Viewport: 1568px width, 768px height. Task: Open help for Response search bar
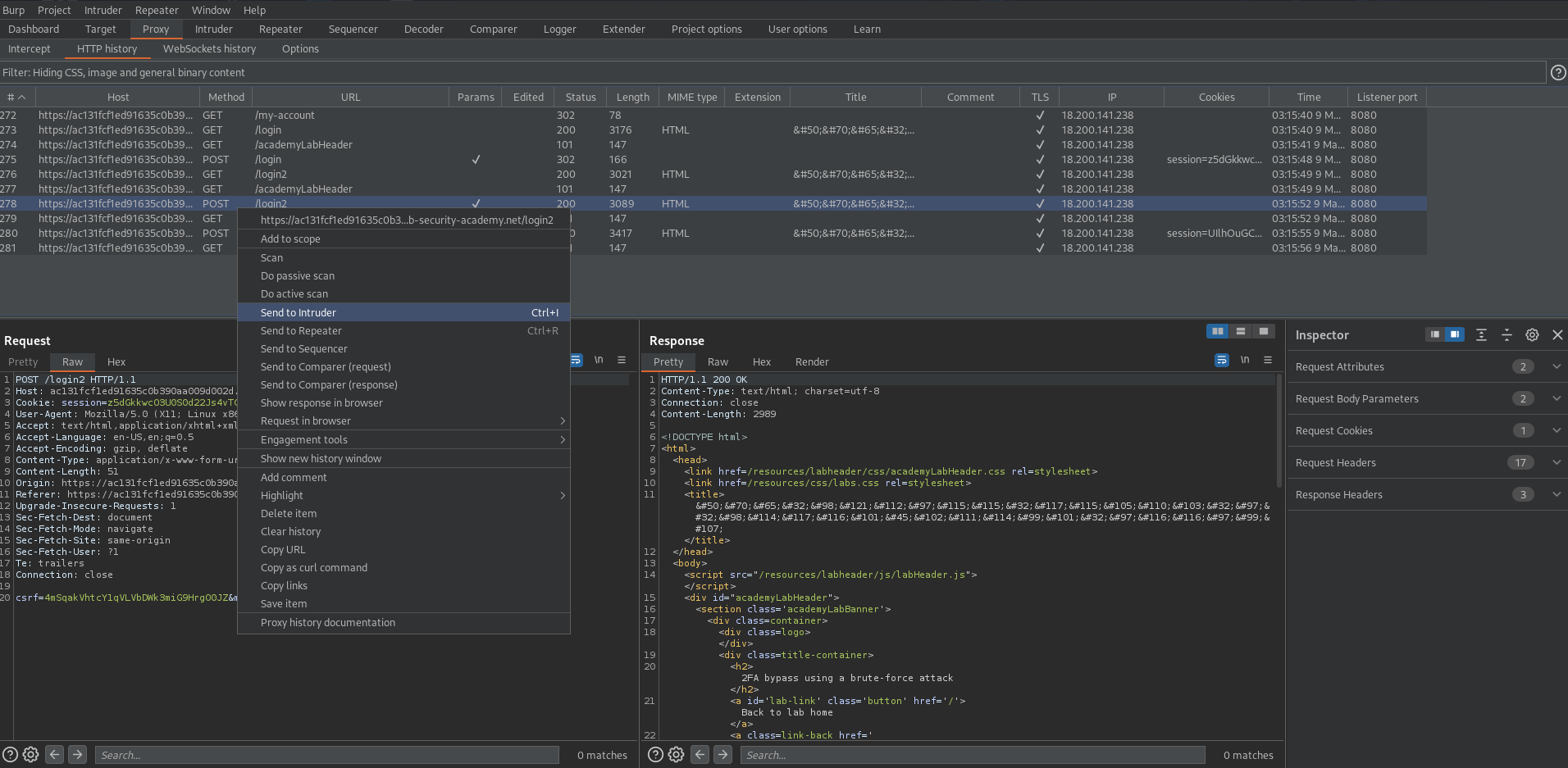tap(655, 755)
